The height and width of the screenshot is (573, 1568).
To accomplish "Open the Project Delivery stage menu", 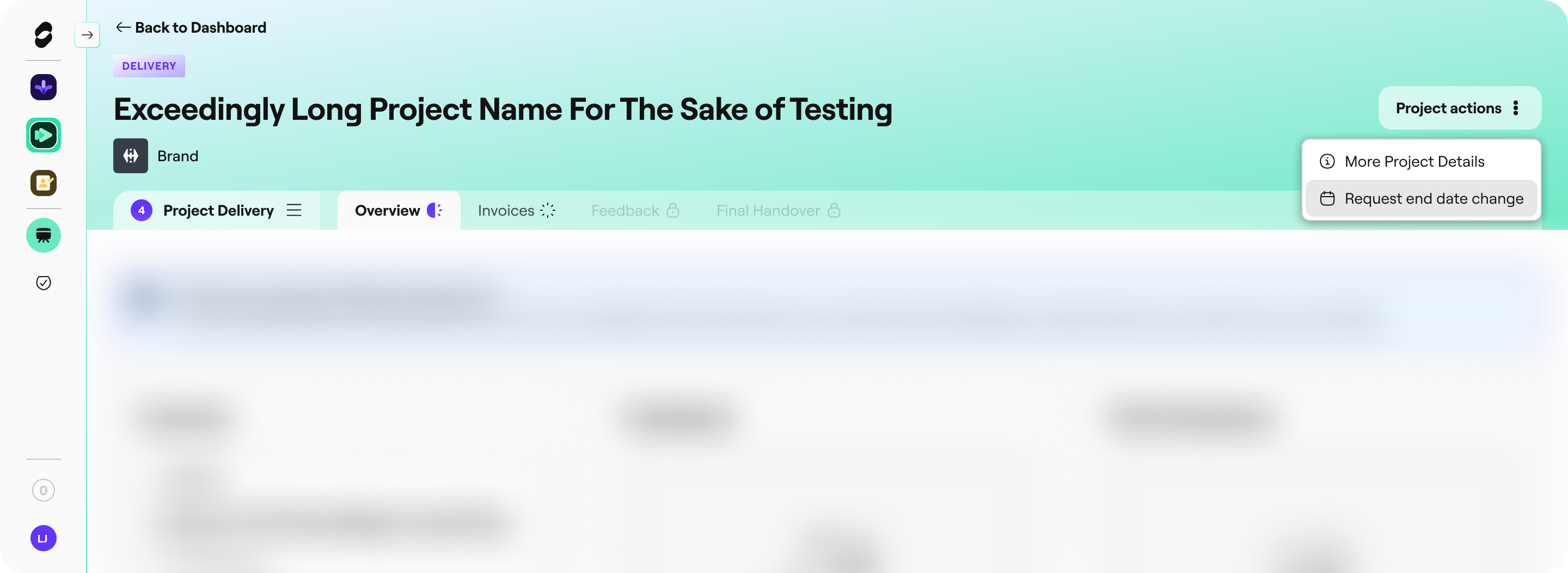I will pos(294,210).
